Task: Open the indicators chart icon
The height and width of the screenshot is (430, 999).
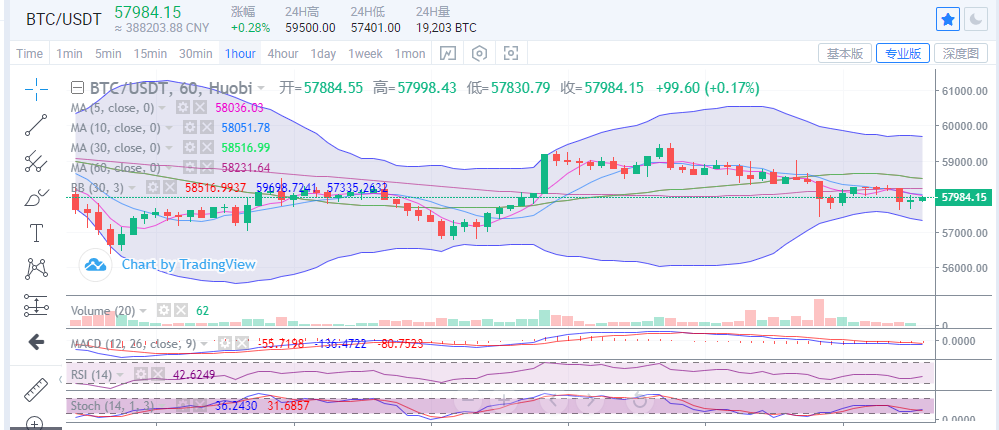Action: (449, 54)
